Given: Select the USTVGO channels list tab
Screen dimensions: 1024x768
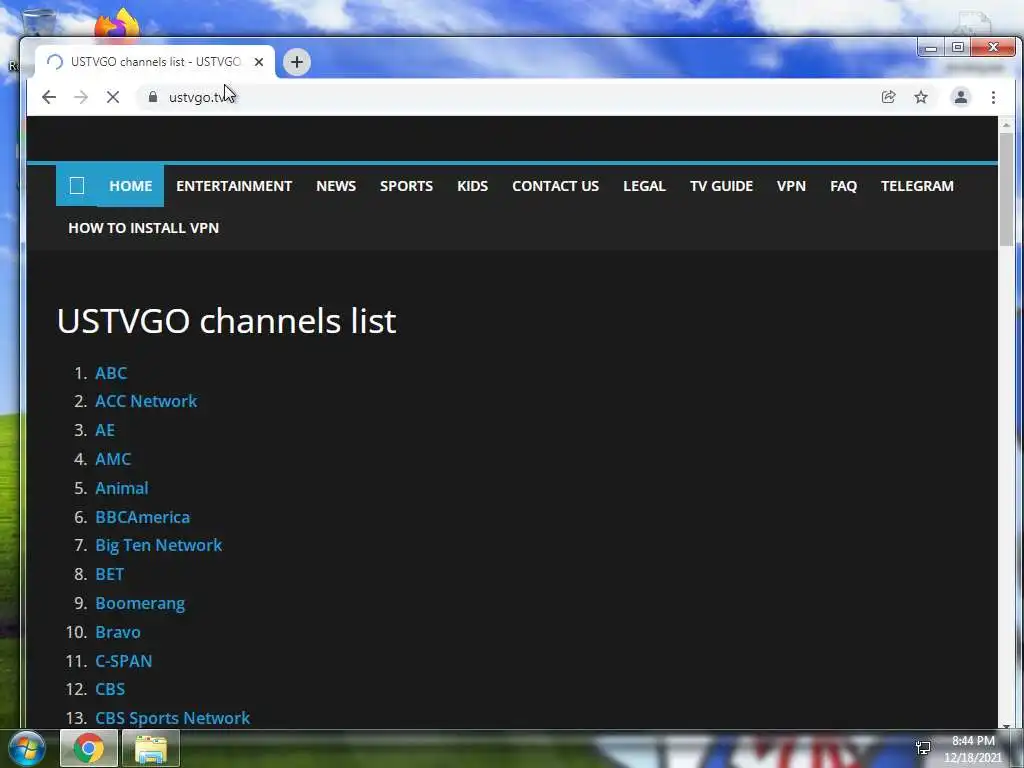Looking at the screenshot, I should point(155,62).
